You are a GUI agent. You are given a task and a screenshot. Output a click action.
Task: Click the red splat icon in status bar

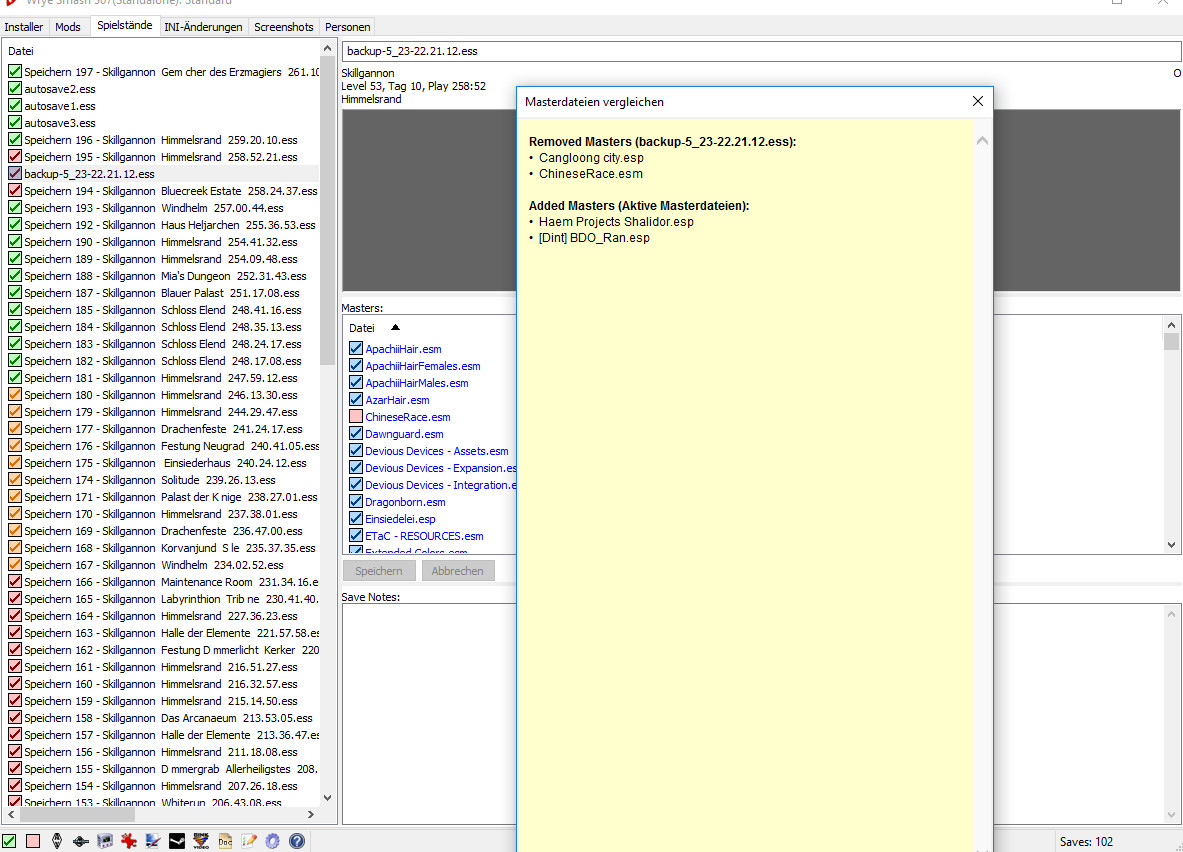(x=128, y=841)
